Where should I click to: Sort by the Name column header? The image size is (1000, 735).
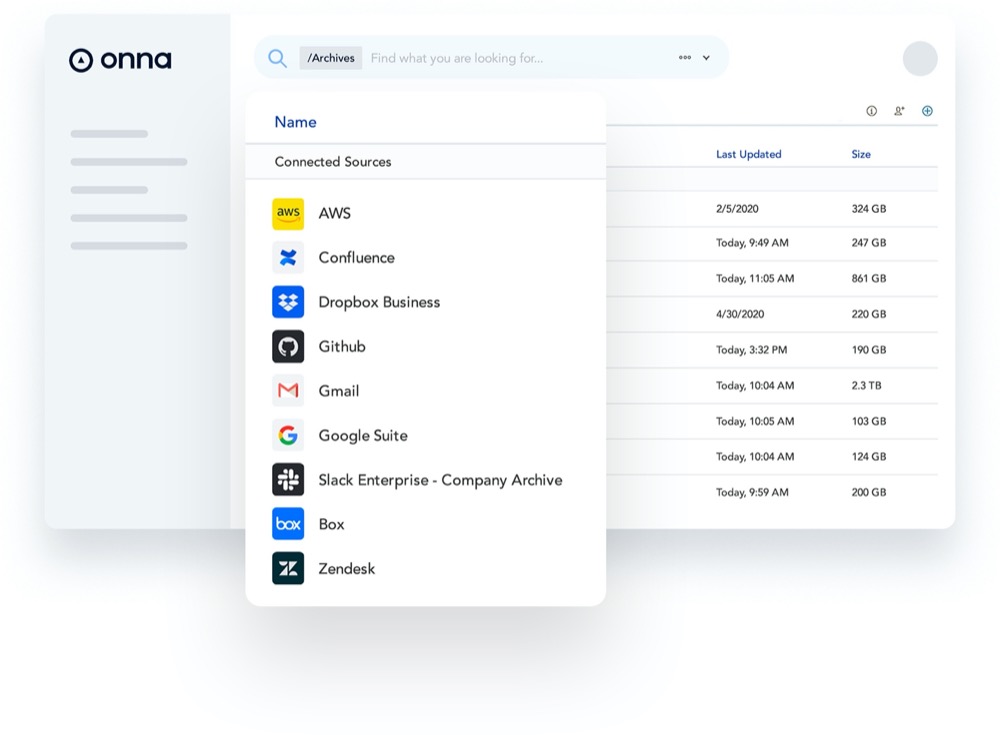point(295,122)
